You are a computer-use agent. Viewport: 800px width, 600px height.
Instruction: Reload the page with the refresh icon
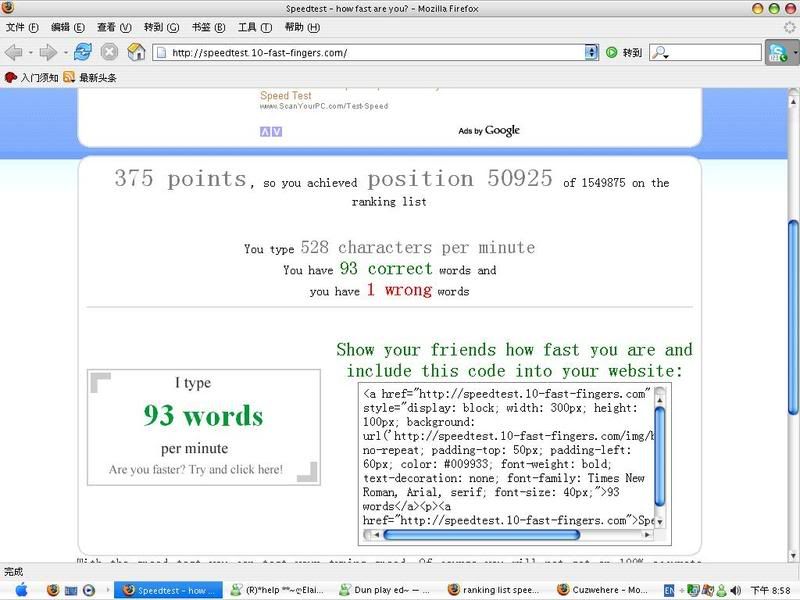(x=83, y=52)
